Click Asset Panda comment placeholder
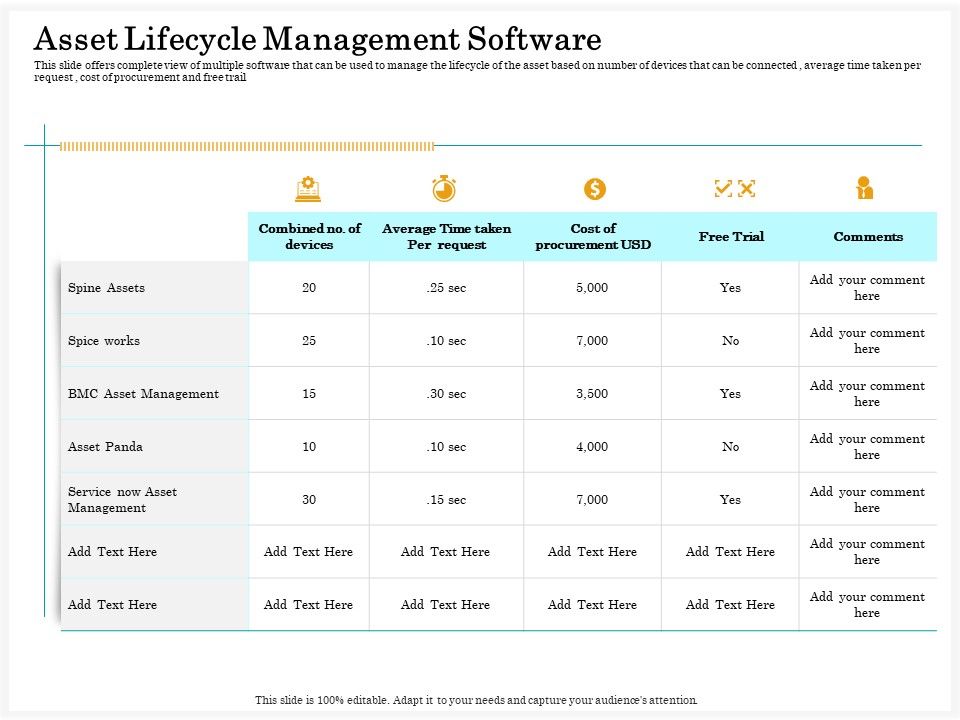 click(867, 446)
